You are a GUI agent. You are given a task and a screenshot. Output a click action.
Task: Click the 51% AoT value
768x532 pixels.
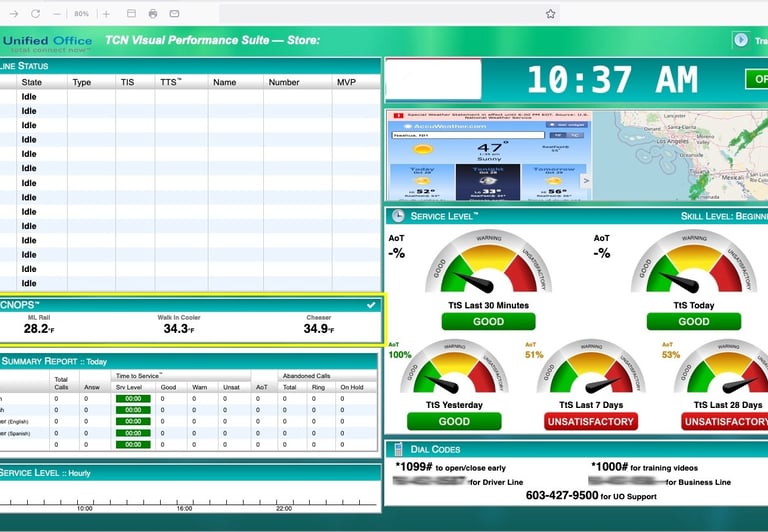pos(534,355)
